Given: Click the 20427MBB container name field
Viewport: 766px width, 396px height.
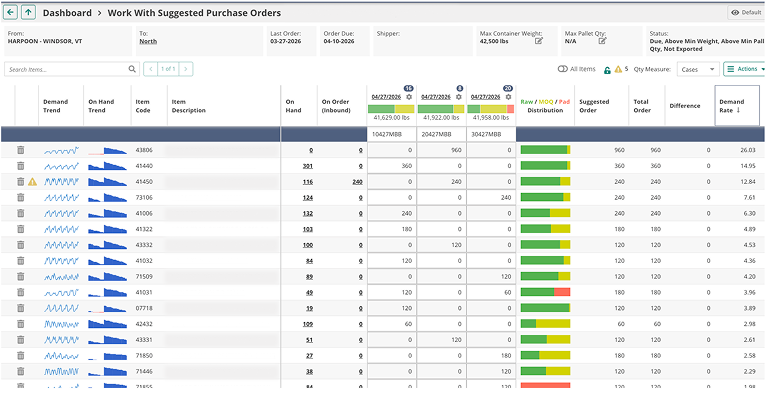Looking at the screenshot, I should point(441,134).
